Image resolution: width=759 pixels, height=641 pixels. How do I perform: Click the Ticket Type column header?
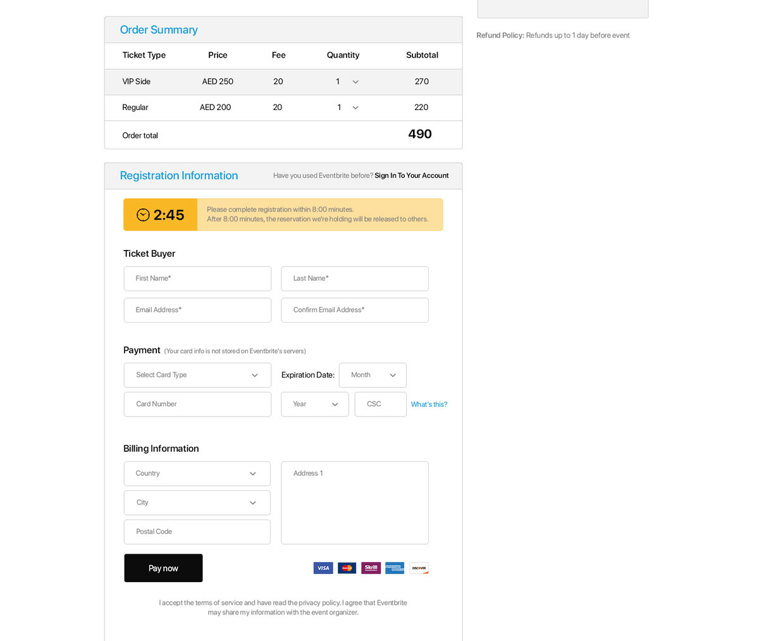[144, 55]
